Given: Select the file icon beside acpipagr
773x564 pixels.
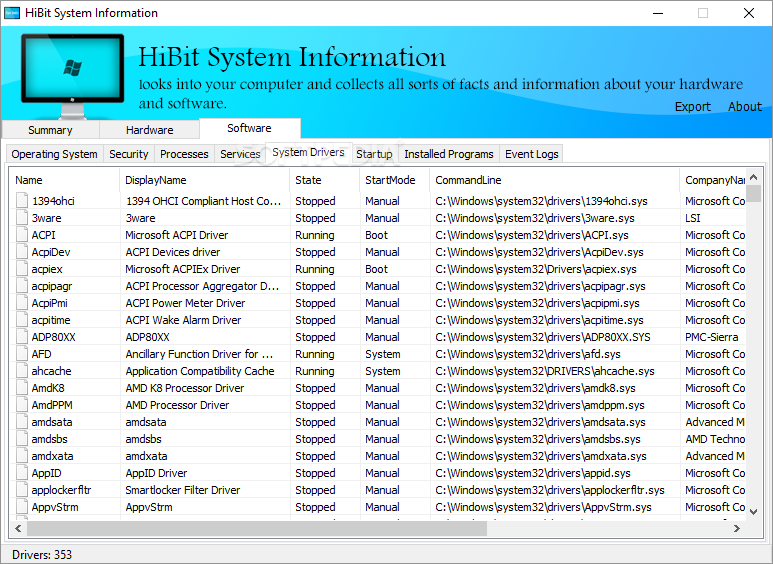Looking at the screenshot, I should [22, 285].
